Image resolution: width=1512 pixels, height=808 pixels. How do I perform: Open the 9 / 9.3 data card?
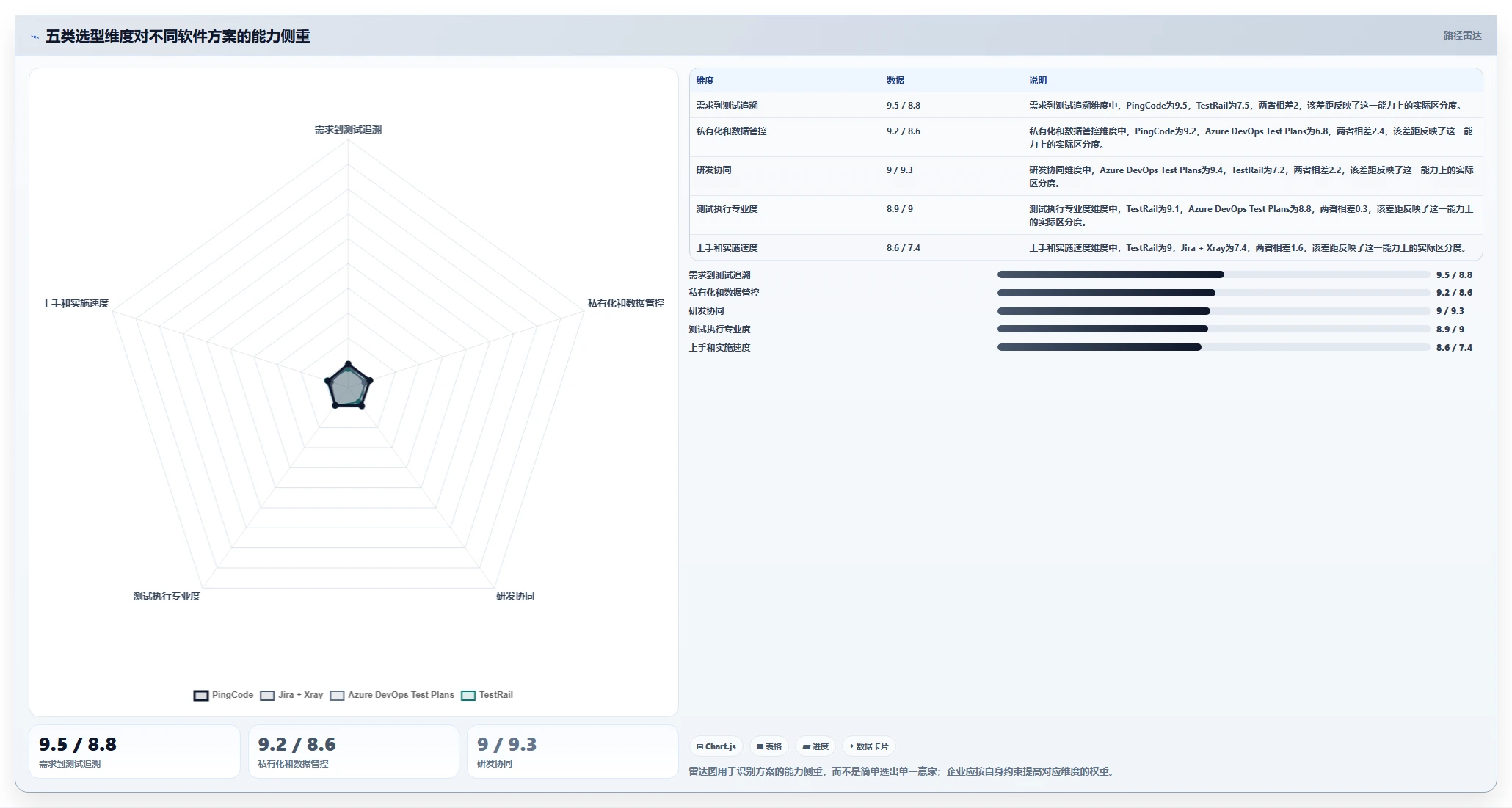point(573,751)
